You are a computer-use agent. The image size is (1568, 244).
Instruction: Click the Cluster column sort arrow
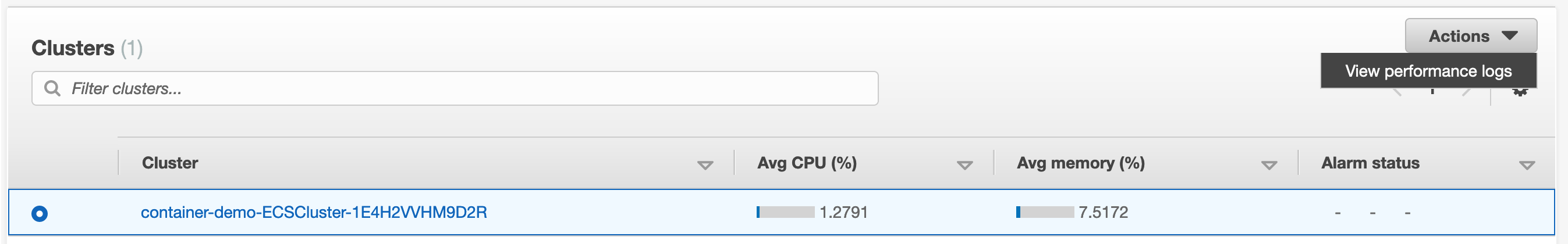[705, 165]
